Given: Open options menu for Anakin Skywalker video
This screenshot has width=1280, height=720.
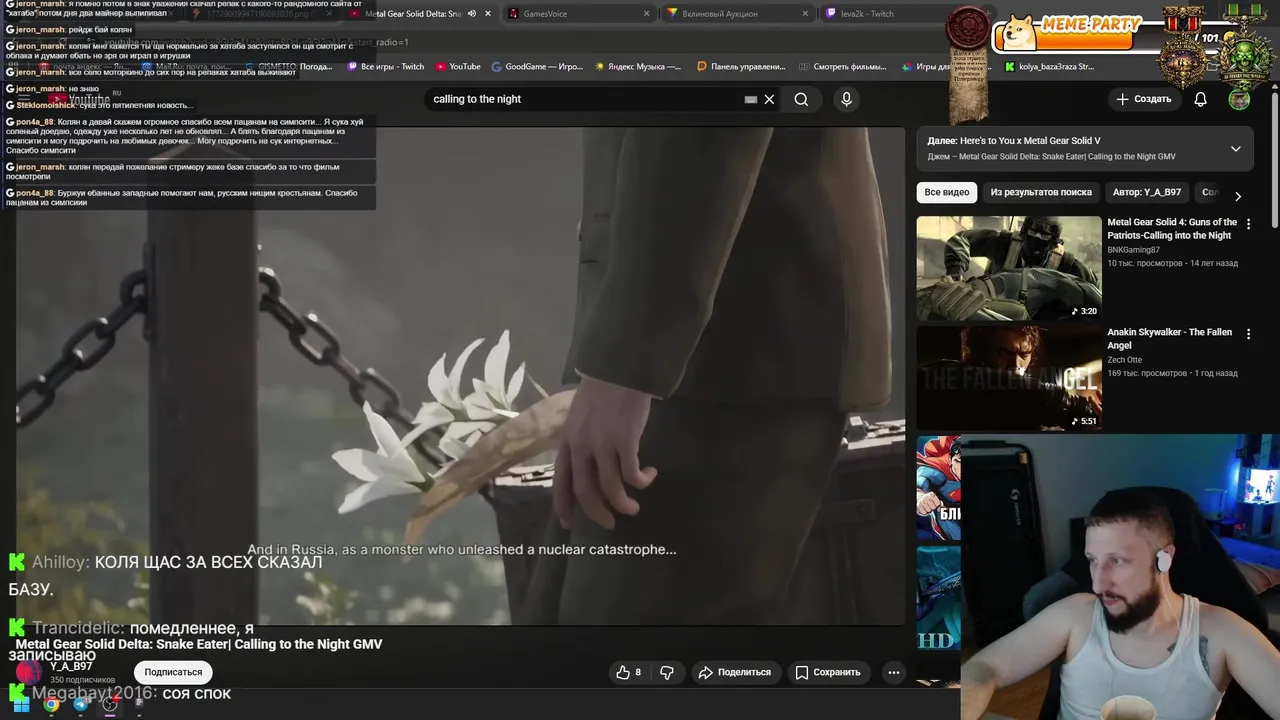Looking at the screenshot, I should pyautogui.click(x=1248, y=334).
